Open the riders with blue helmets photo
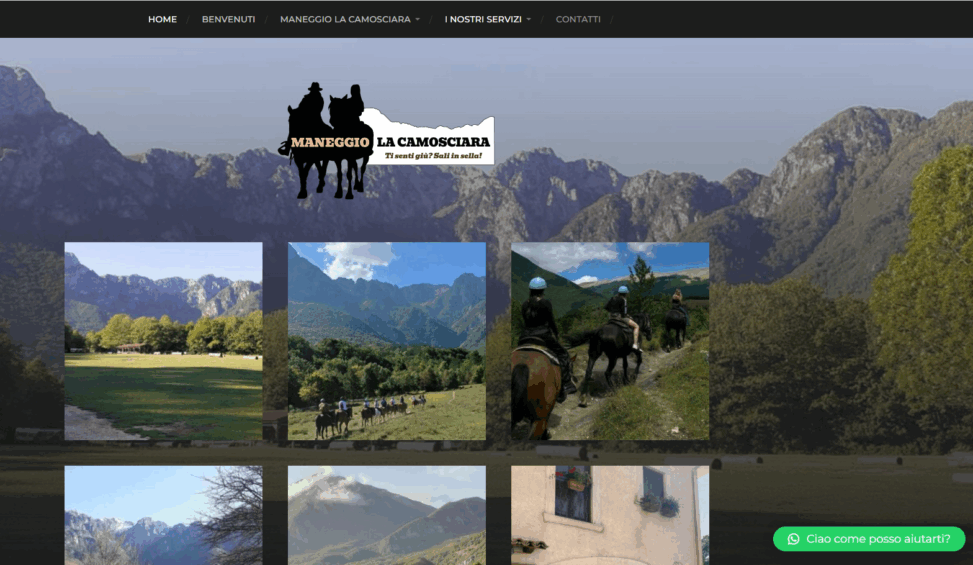This screenshot has width=973, height=565. pyautogui.click(x=610, y=341)
